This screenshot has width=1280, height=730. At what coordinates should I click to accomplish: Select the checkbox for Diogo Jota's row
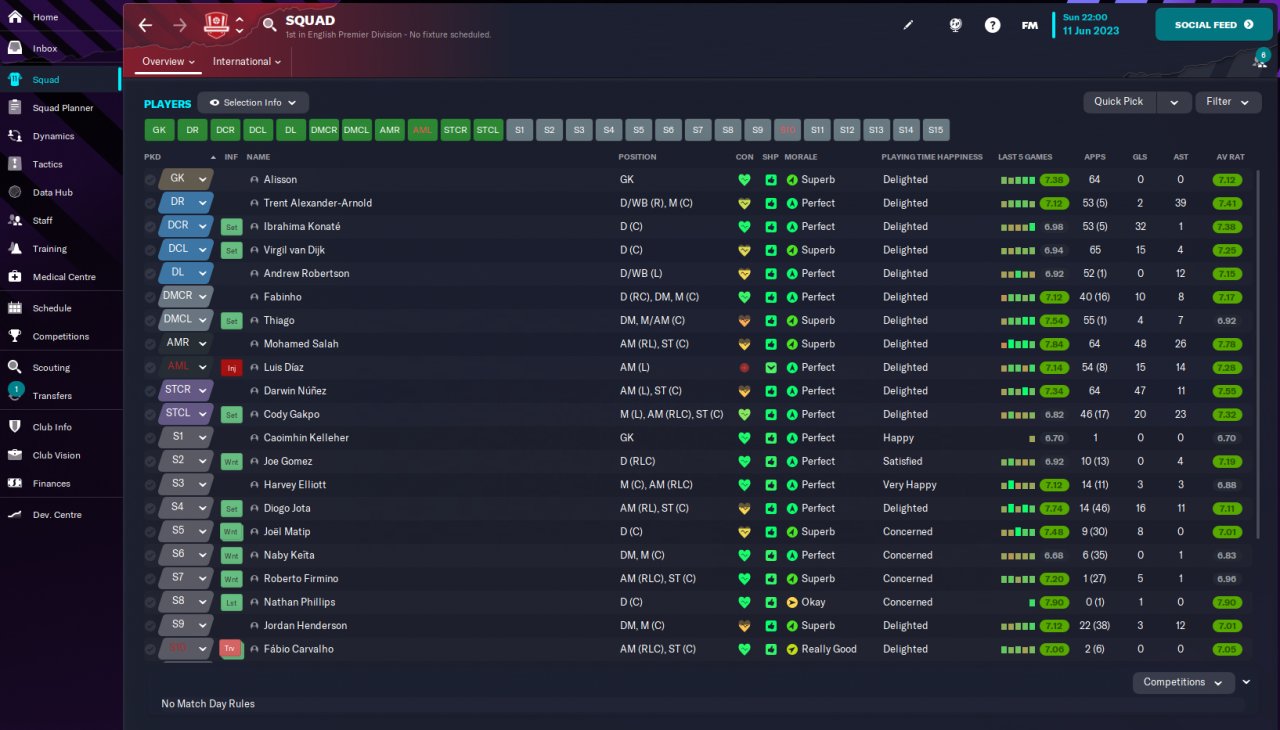(150, 508)
